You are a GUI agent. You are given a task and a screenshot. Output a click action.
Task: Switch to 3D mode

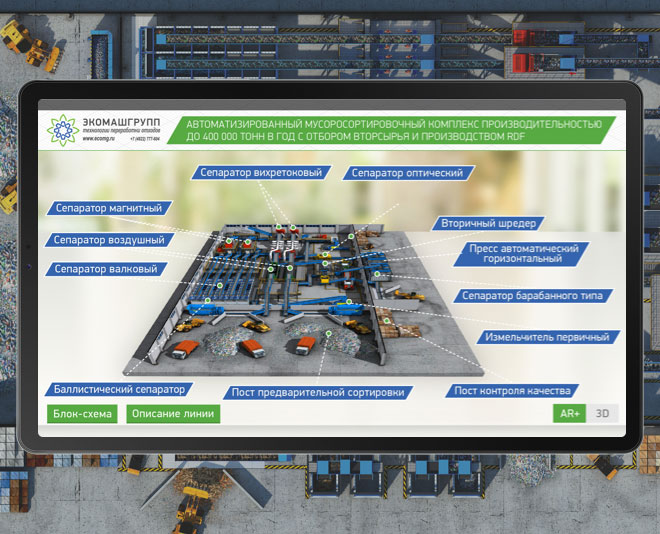(x=602, y=414)
